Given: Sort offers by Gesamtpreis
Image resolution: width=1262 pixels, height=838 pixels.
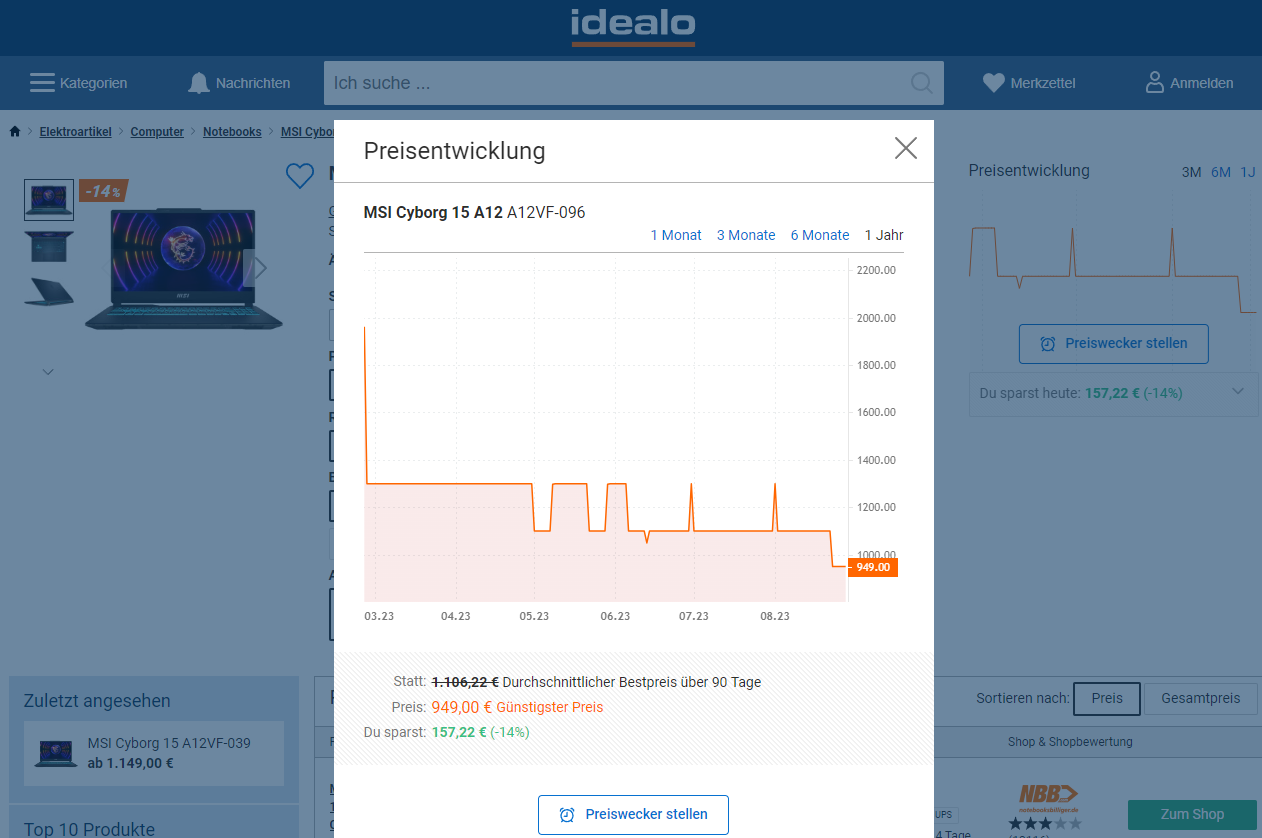Looking at the screenshot, I should 1200,699.
